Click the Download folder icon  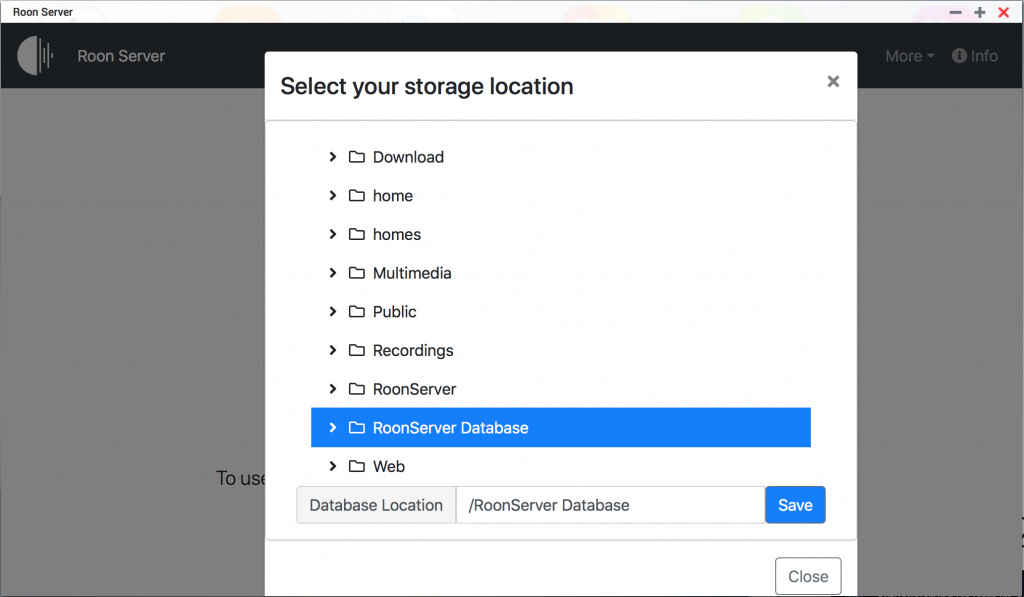(x=356, y=157)
